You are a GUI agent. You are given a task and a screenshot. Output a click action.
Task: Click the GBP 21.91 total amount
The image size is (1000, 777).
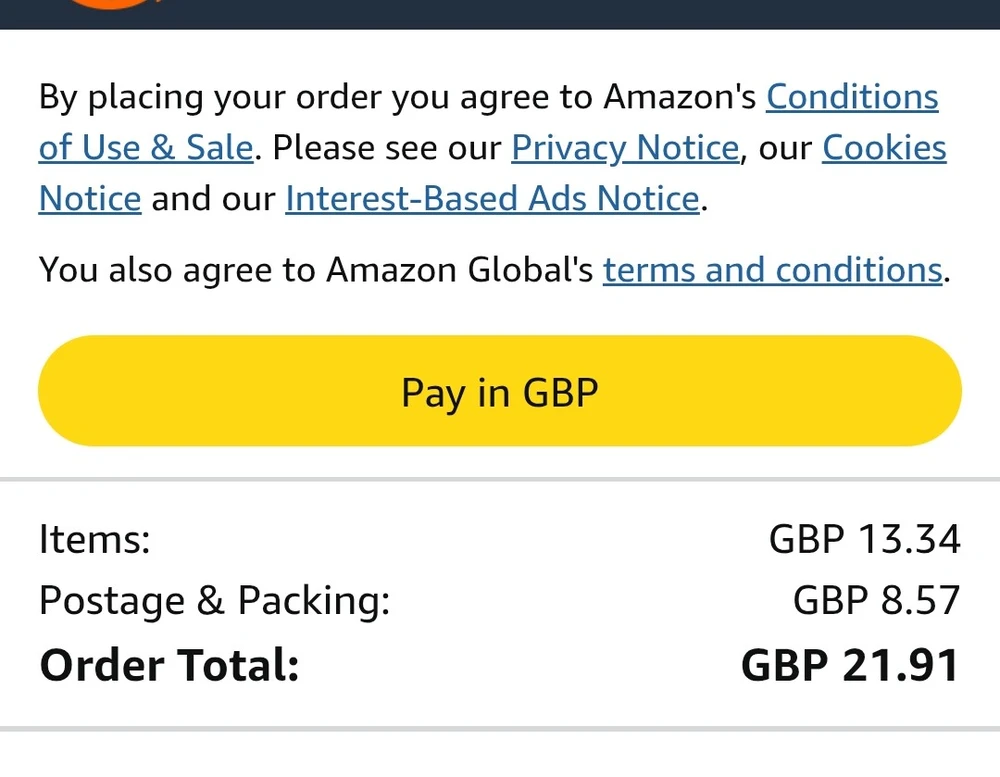[850, 665]
